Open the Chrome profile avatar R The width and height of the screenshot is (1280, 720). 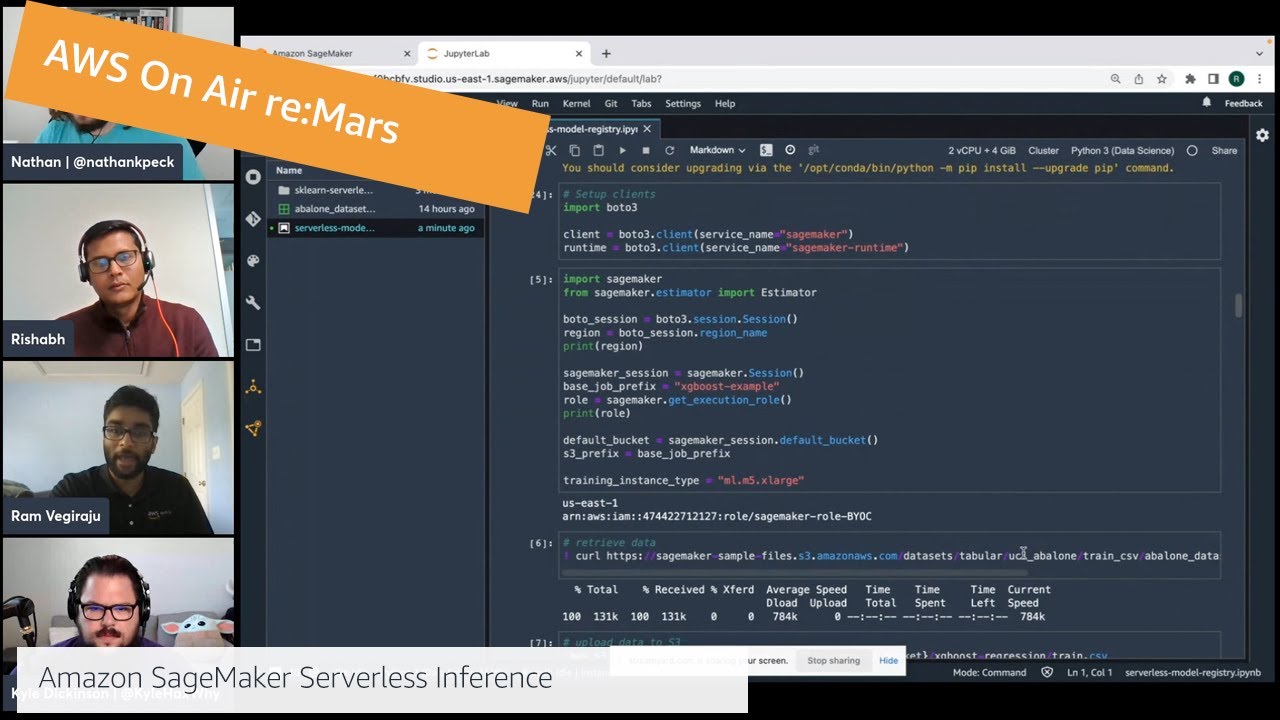(x=1237, y=79)
